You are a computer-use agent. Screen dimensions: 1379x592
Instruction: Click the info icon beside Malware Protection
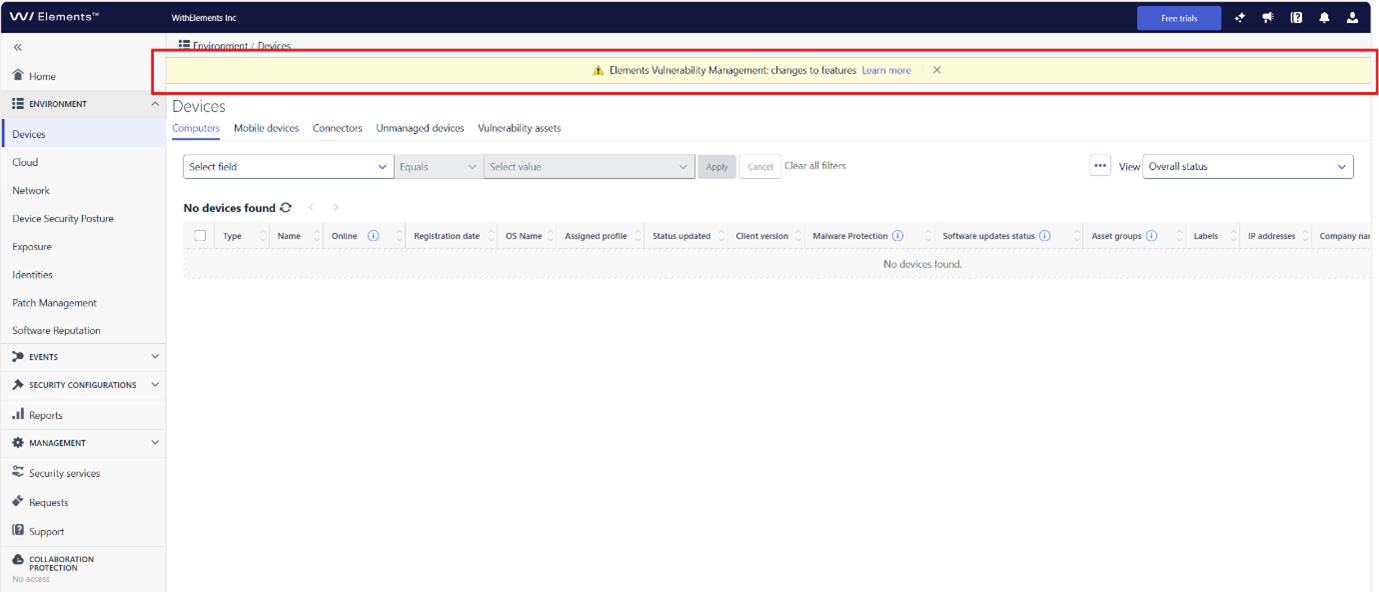pyautogui.click(x=898, y=236)
